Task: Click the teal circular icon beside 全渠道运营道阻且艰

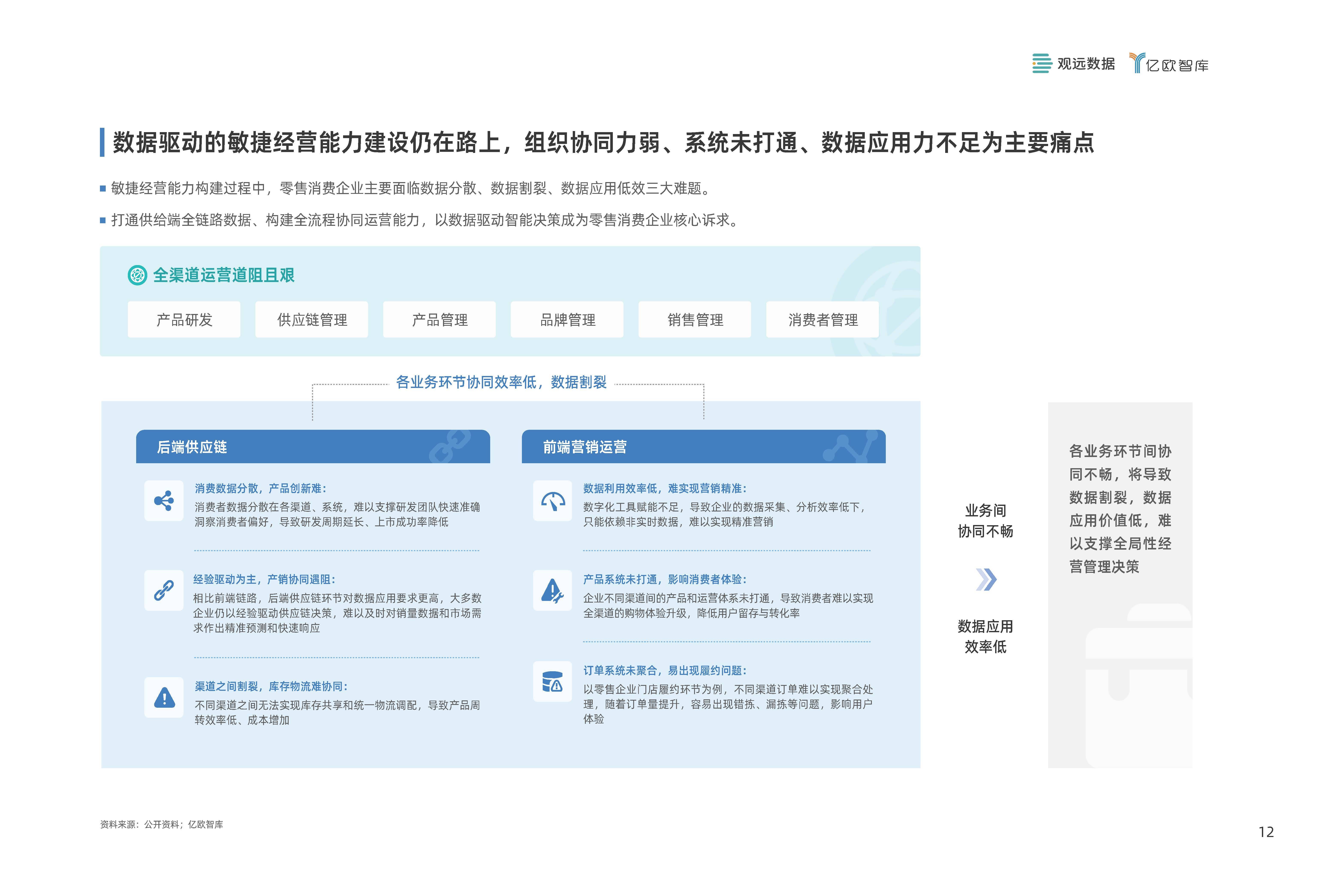Action: point(137,275)
